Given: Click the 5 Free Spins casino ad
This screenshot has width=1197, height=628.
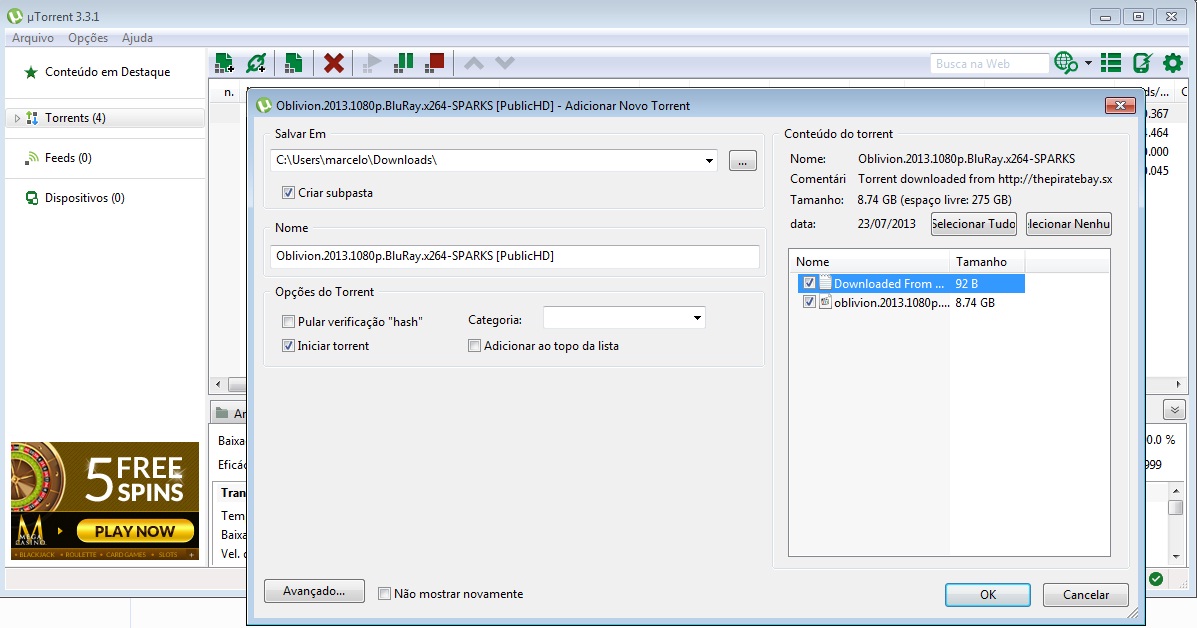Looking at the screenshot, I should tap(105, 501).
